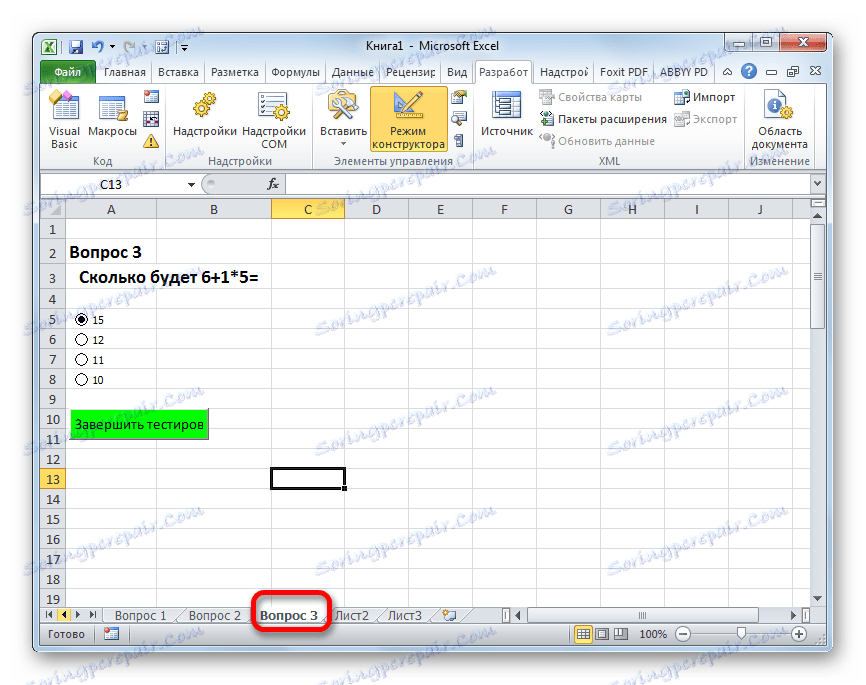Open Document Panel (Область документа)

click(x=779, y=120)
